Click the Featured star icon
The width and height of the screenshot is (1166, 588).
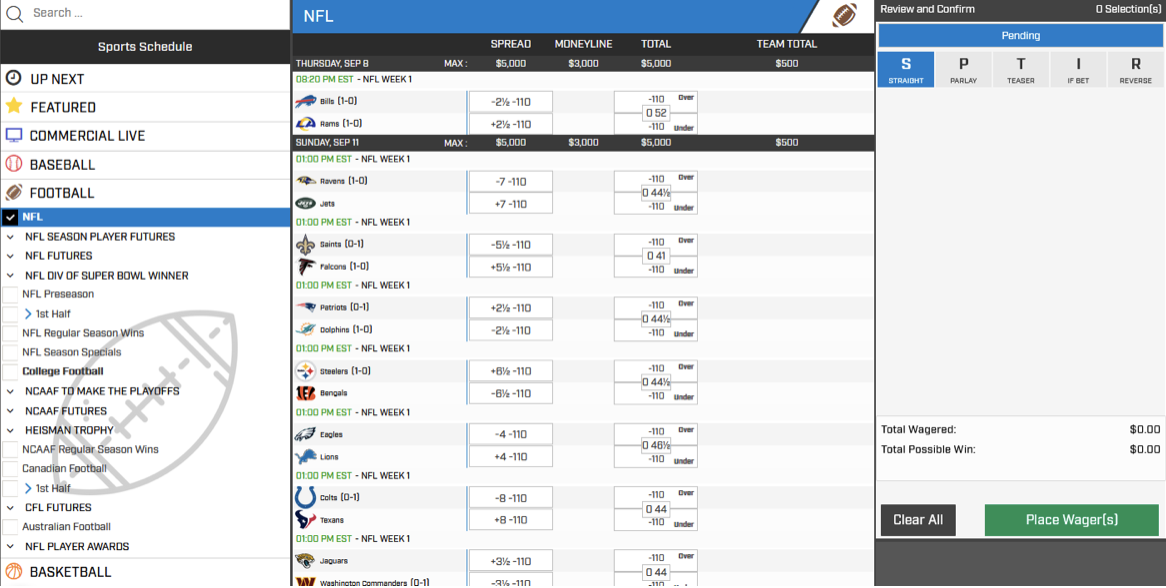13,106
